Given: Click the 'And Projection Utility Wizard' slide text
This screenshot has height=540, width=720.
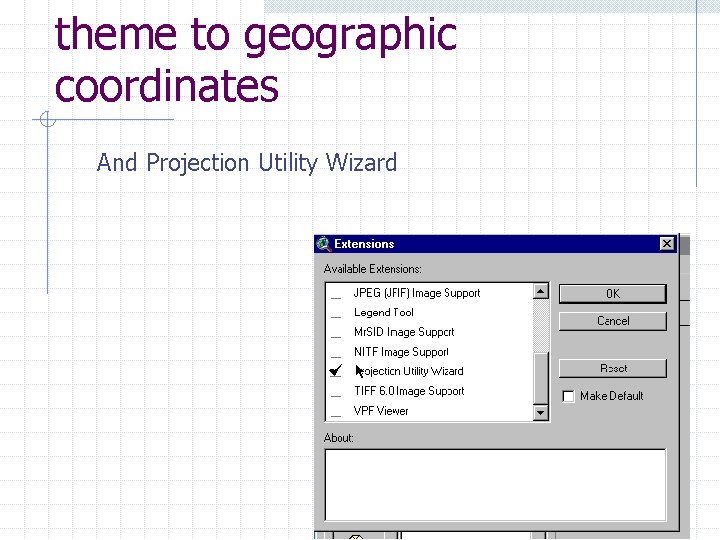Looking at the screenshot, I should [247, 163].
